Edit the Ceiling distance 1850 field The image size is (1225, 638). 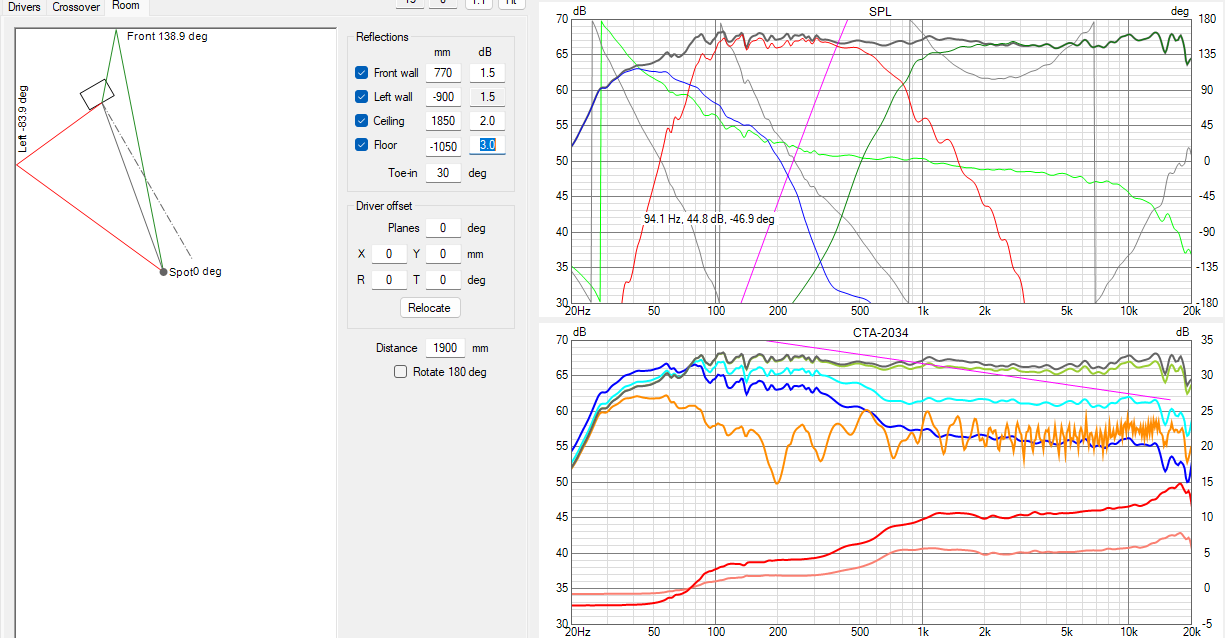[x=443, y=121]
